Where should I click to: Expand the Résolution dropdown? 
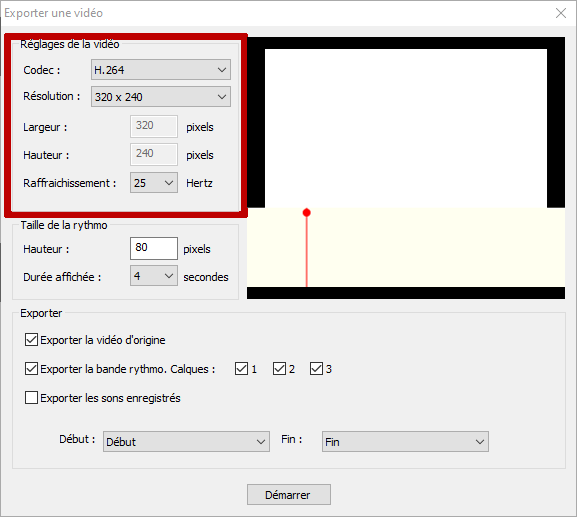(161, 97)
